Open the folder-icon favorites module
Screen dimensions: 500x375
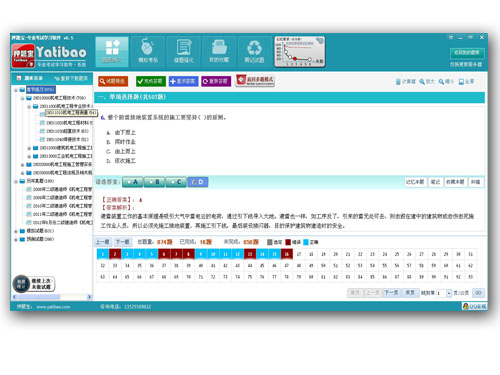(x=219, y=52)
